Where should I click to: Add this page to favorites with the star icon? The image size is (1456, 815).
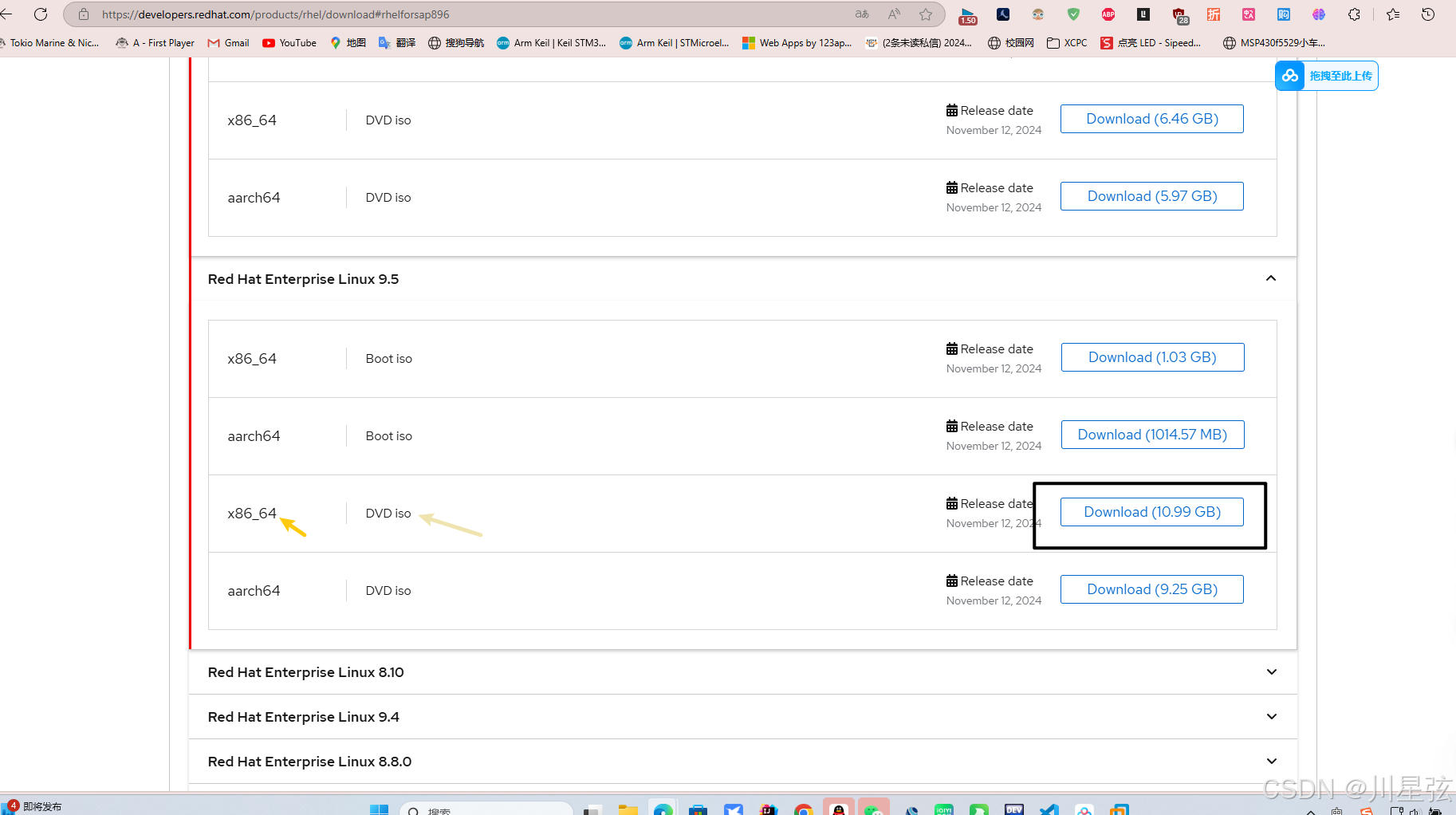pyautogui.click(x=926, y=14)
